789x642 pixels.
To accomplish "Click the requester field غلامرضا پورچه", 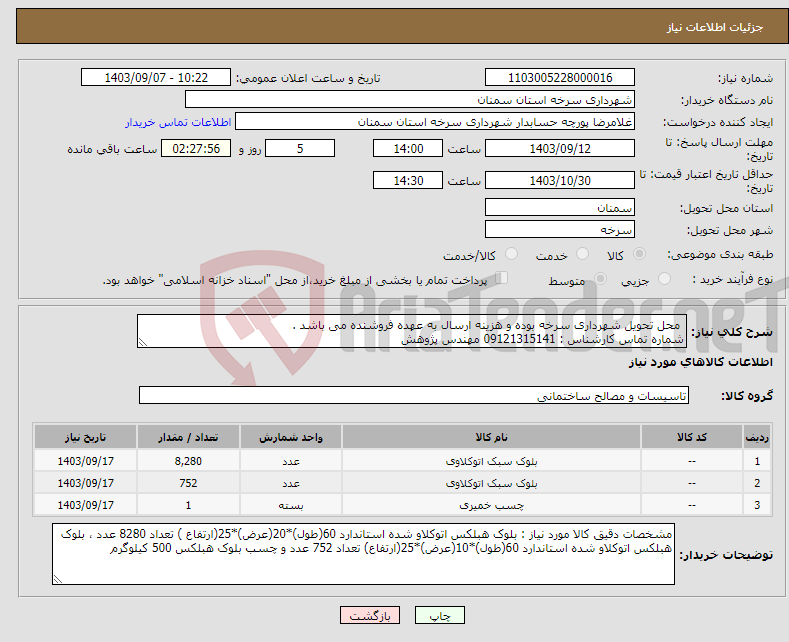I will point(435,122).
